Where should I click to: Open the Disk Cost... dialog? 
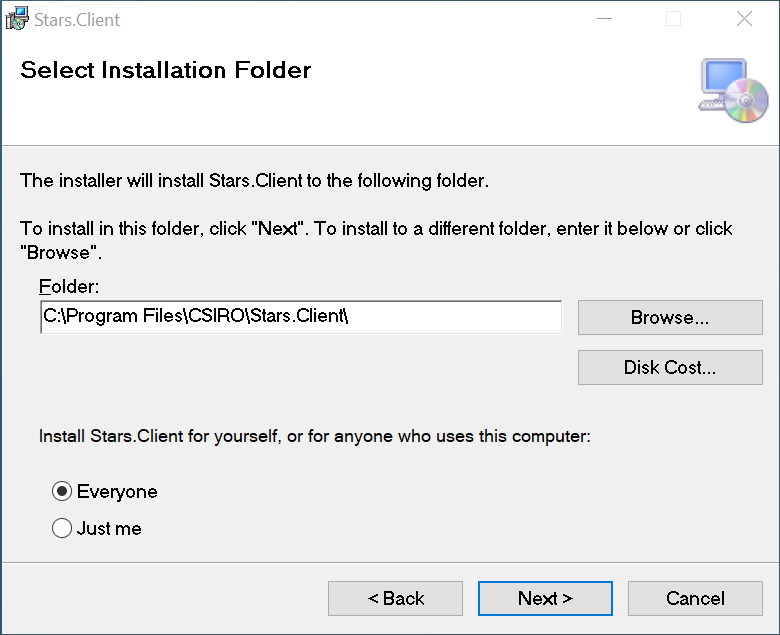tap(669, 367)
